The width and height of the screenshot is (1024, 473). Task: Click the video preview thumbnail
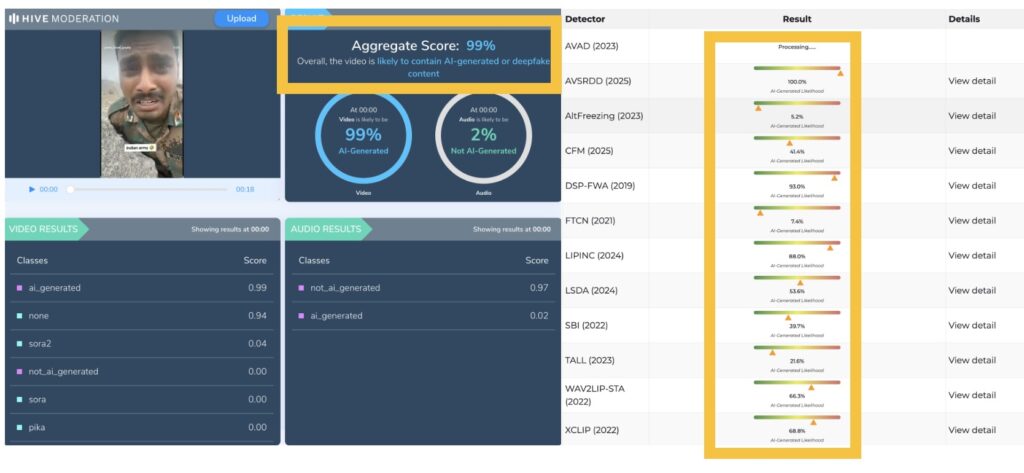pyautogui.click(x=142, y=103)
